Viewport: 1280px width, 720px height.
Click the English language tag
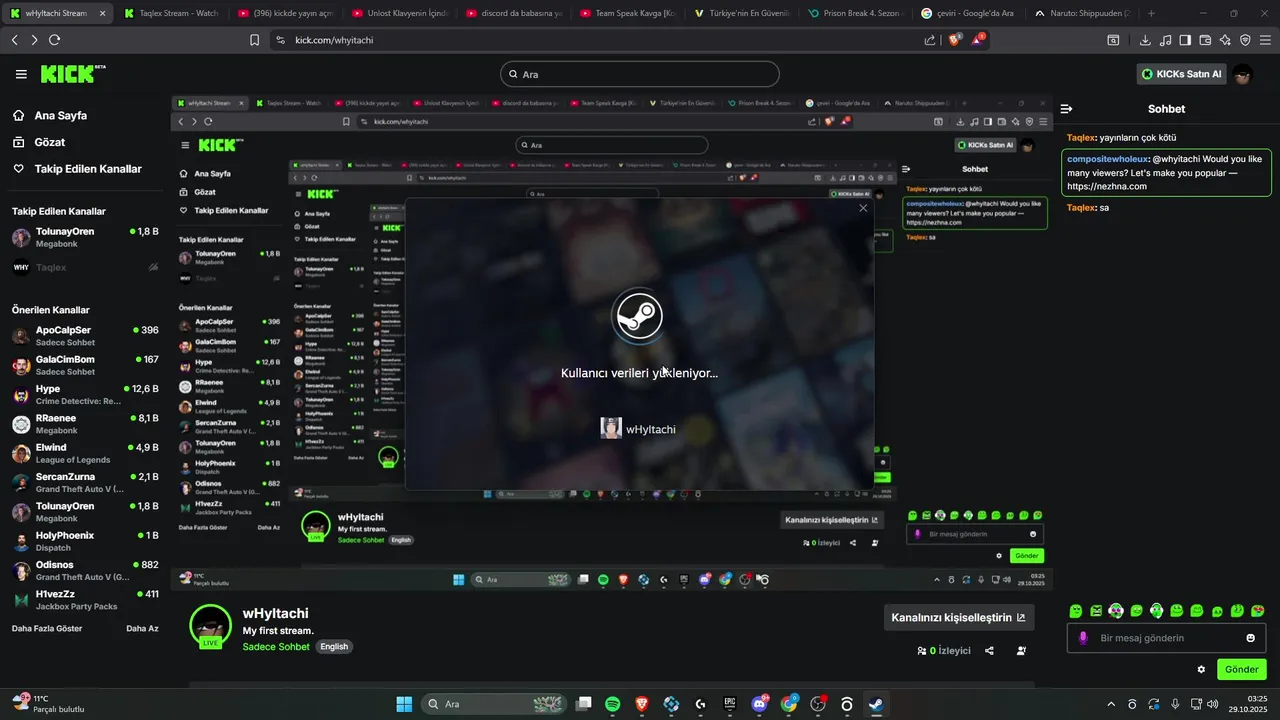point(334,647)
